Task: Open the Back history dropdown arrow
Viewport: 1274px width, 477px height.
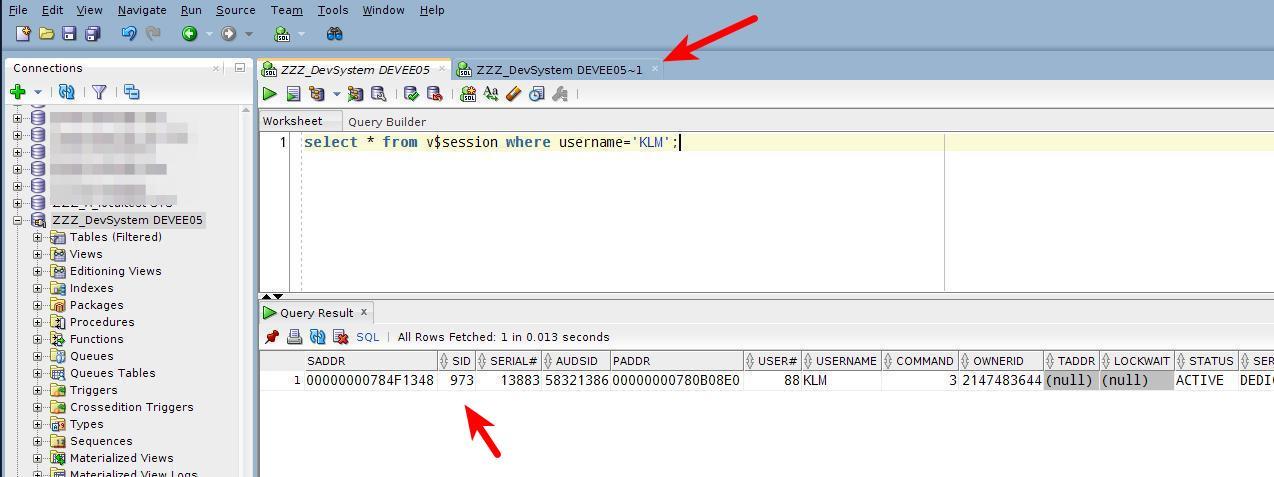Action: click(x=209, y=35)
